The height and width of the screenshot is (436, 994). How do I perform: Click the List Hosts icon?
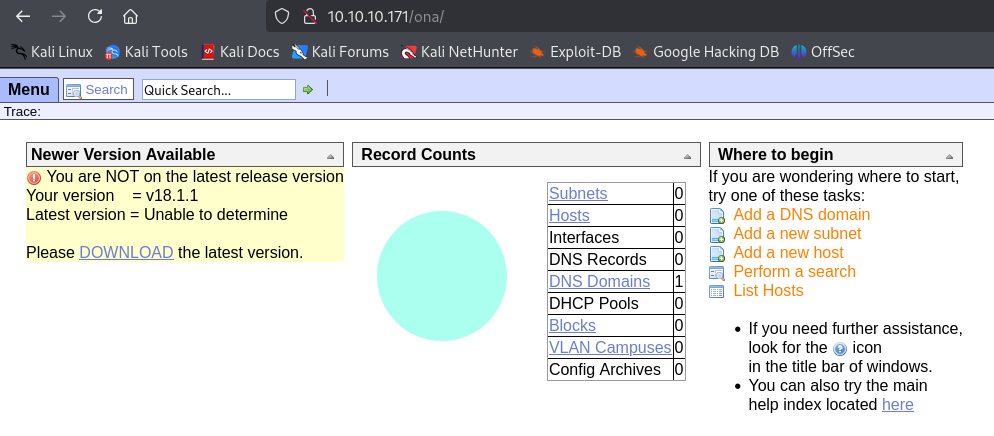pos(716,291)
